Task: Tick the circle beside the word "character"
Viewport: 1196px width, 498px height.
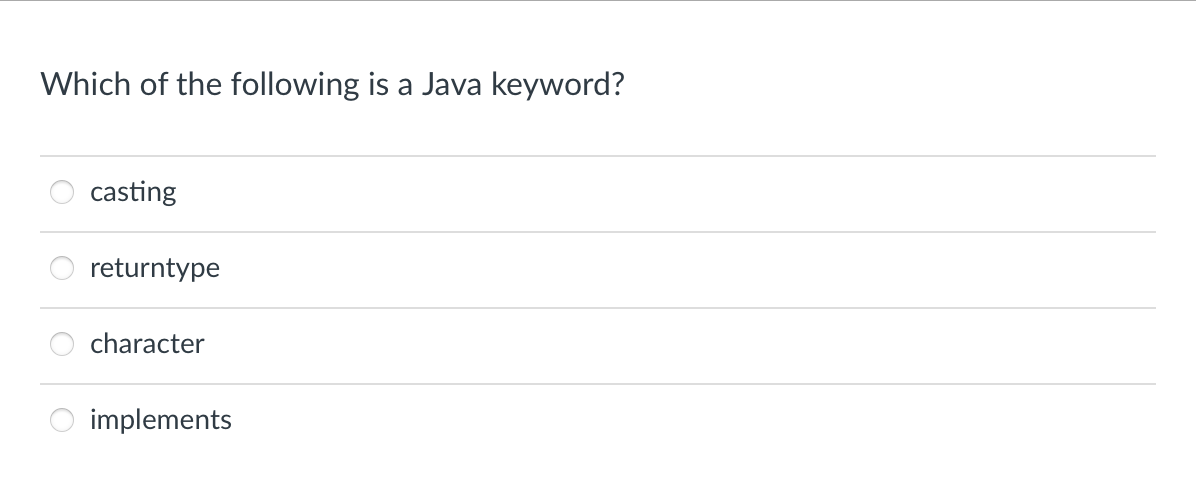Action: (x=63, y=344)
